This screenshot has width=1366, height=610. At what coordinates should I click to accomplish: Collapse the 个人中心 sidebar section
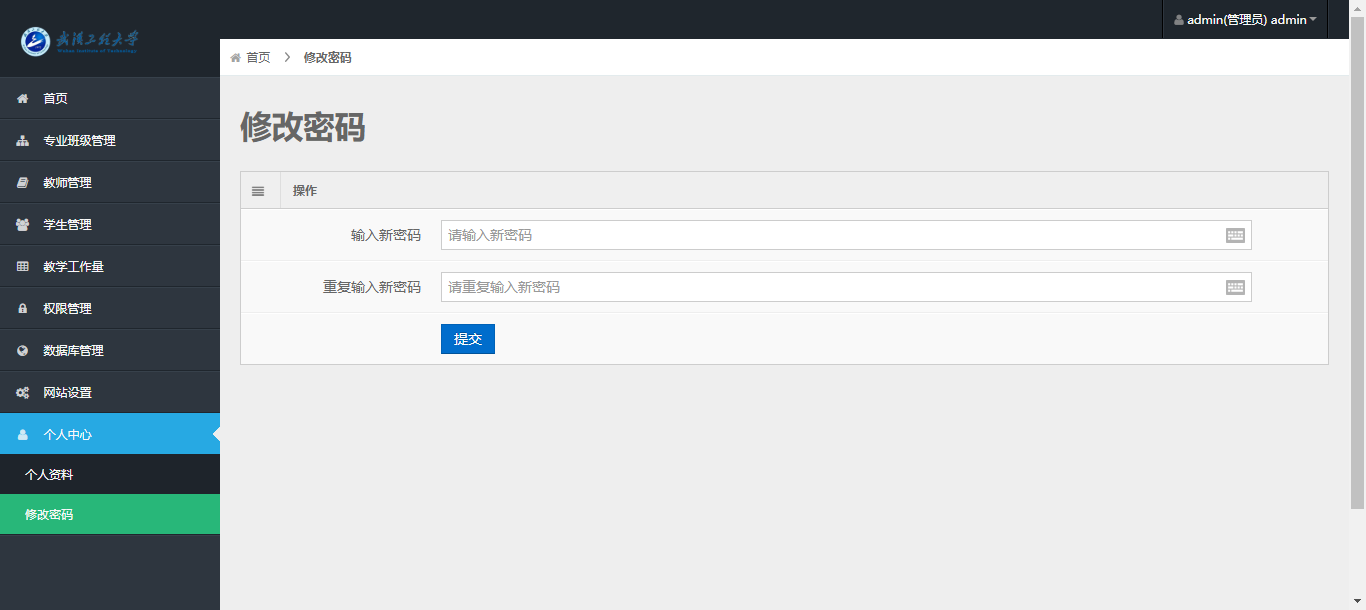tap(67, 435)
